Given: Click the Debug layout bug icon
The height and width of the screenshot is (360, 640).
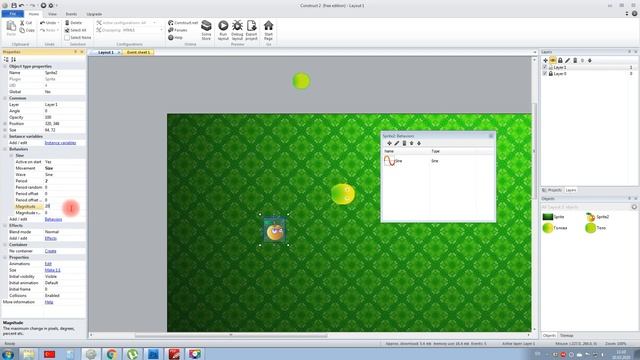Looking at the screenshot, I should point(237,26).
